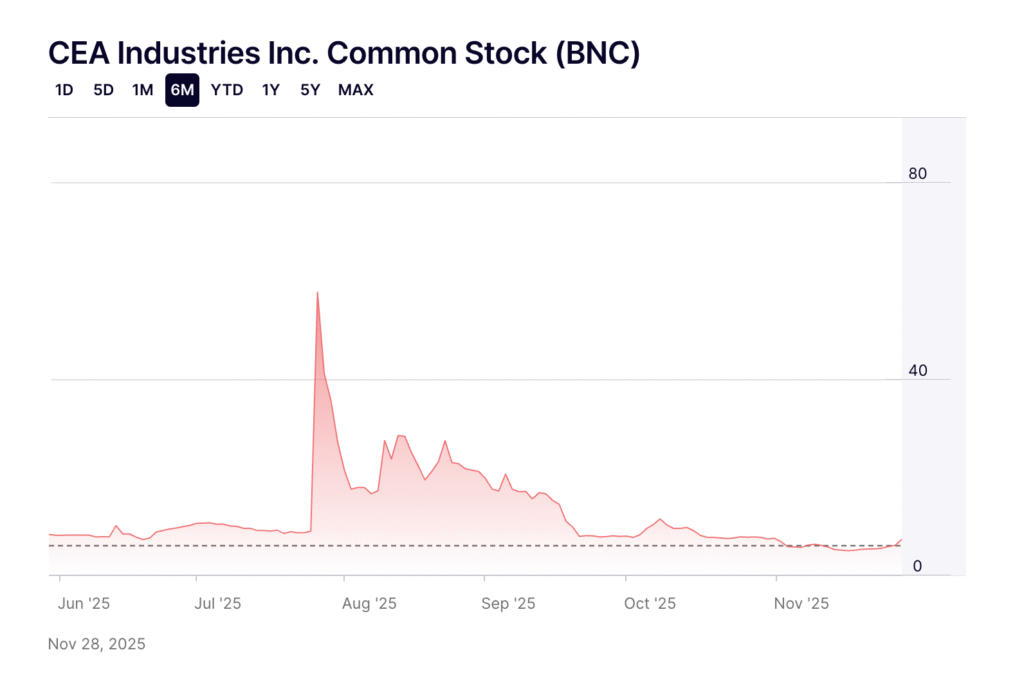
Task: Click the July peak spike on chart
Action: [317, 293]
